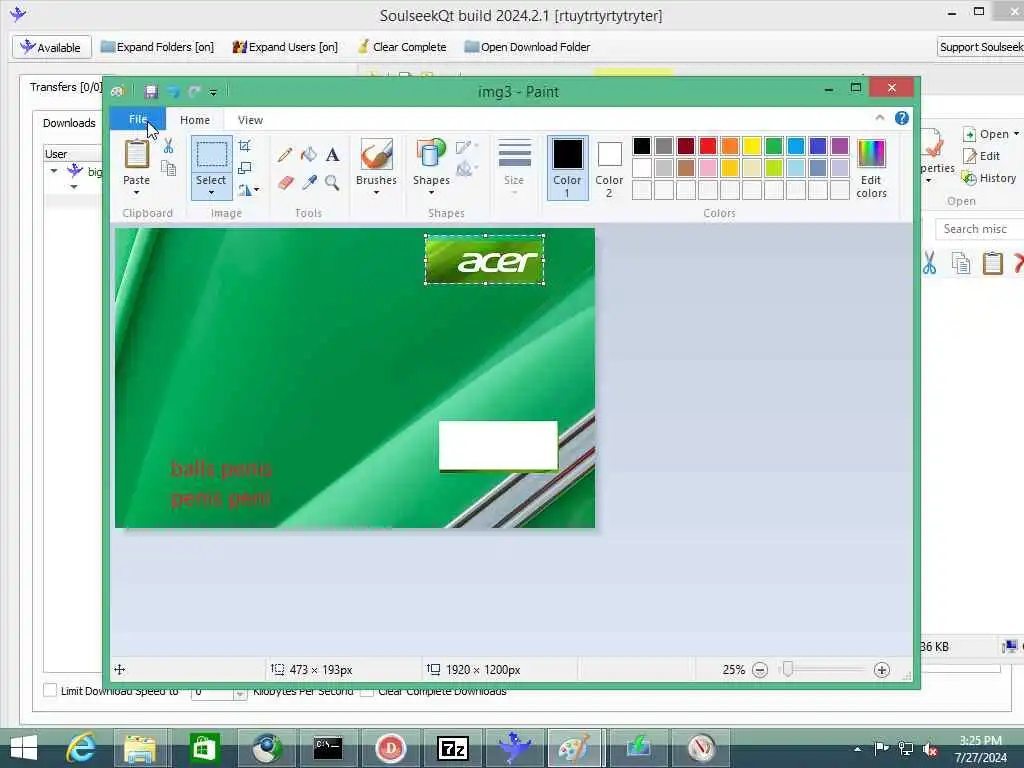Screen dimensions: 1024x768
Task: Select the Color picker eyedropper
Action: [309, 182]
